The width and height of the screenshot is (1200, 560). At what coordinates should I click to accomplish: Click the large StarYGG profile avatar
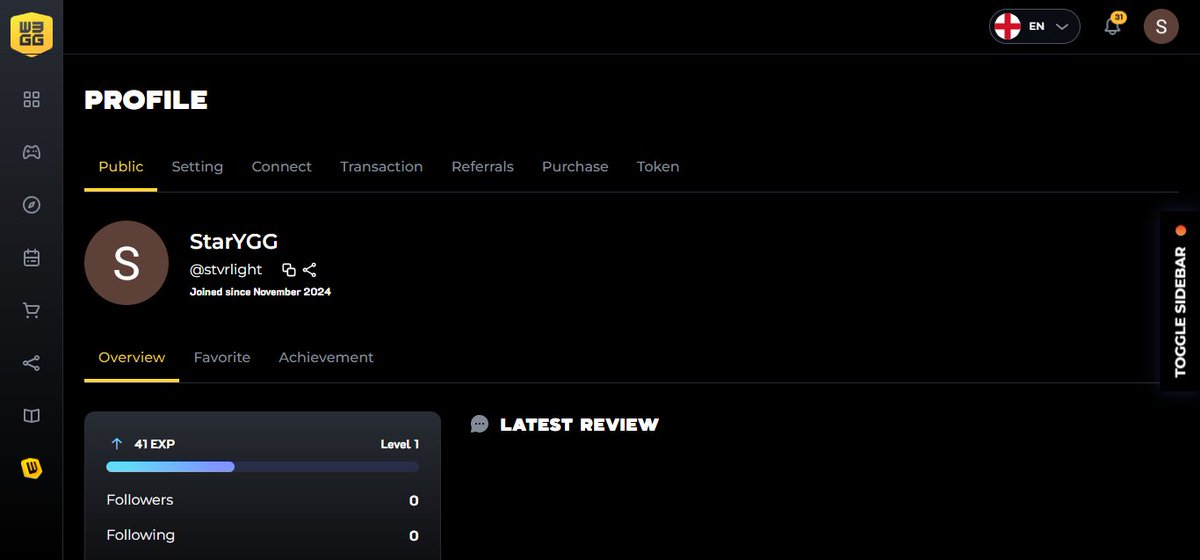126,263
